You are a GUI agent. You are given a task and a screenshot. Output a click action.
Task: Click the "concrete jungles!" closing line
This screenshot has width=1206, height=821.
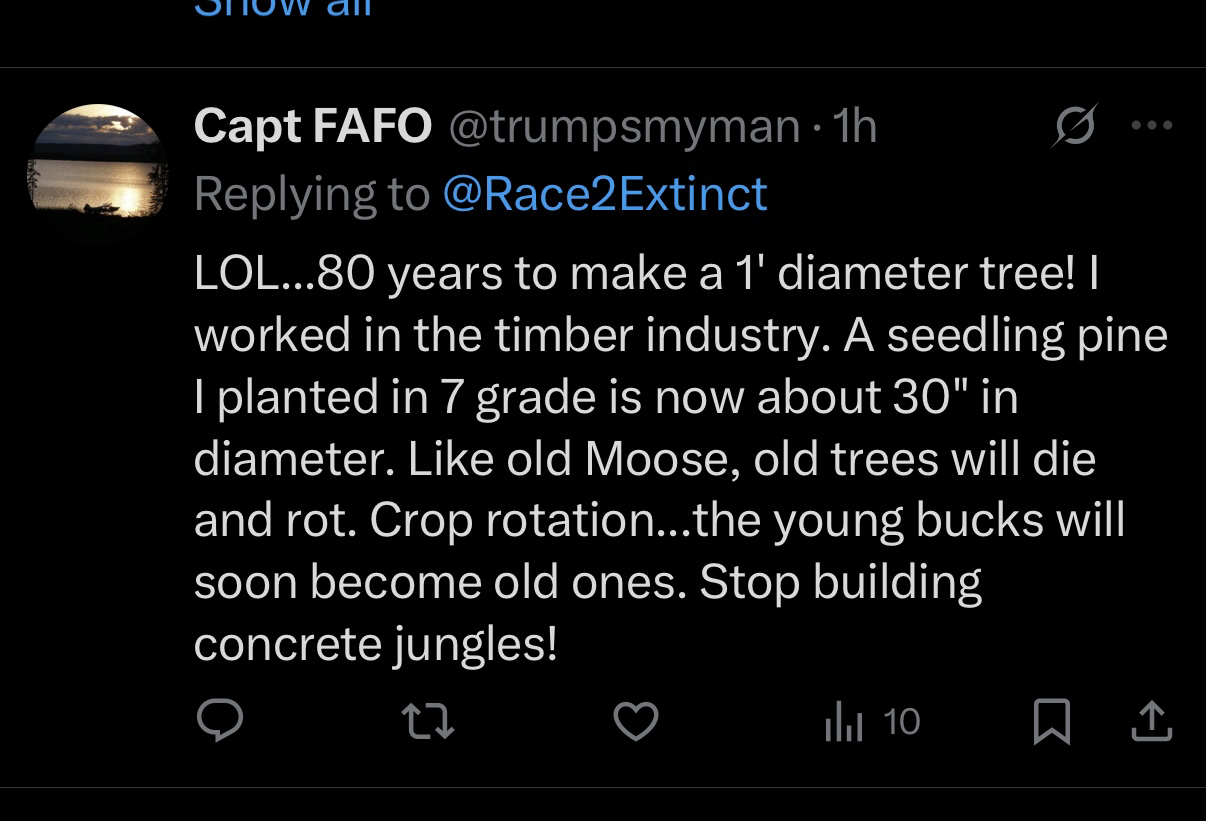tap(375, 644)
